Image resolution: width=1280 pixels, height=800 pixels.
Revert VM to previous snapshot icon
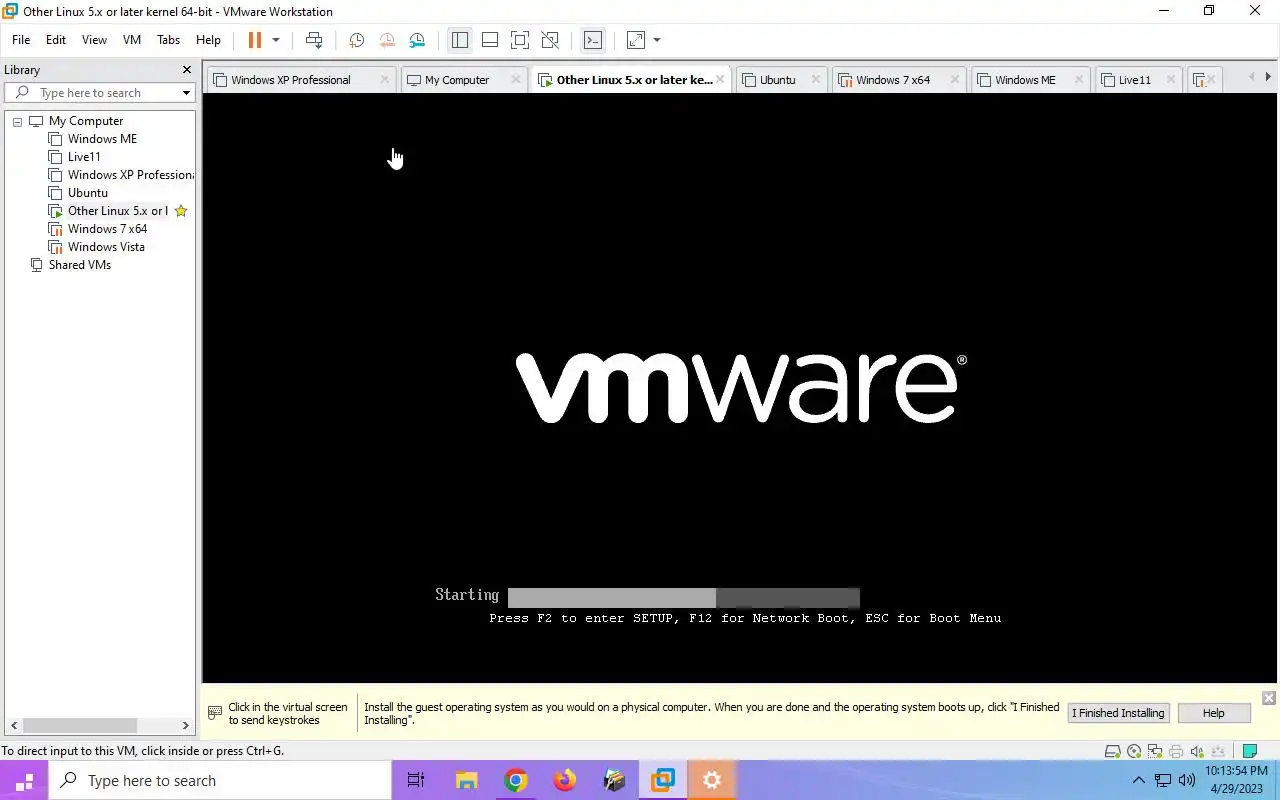point(387,40)
